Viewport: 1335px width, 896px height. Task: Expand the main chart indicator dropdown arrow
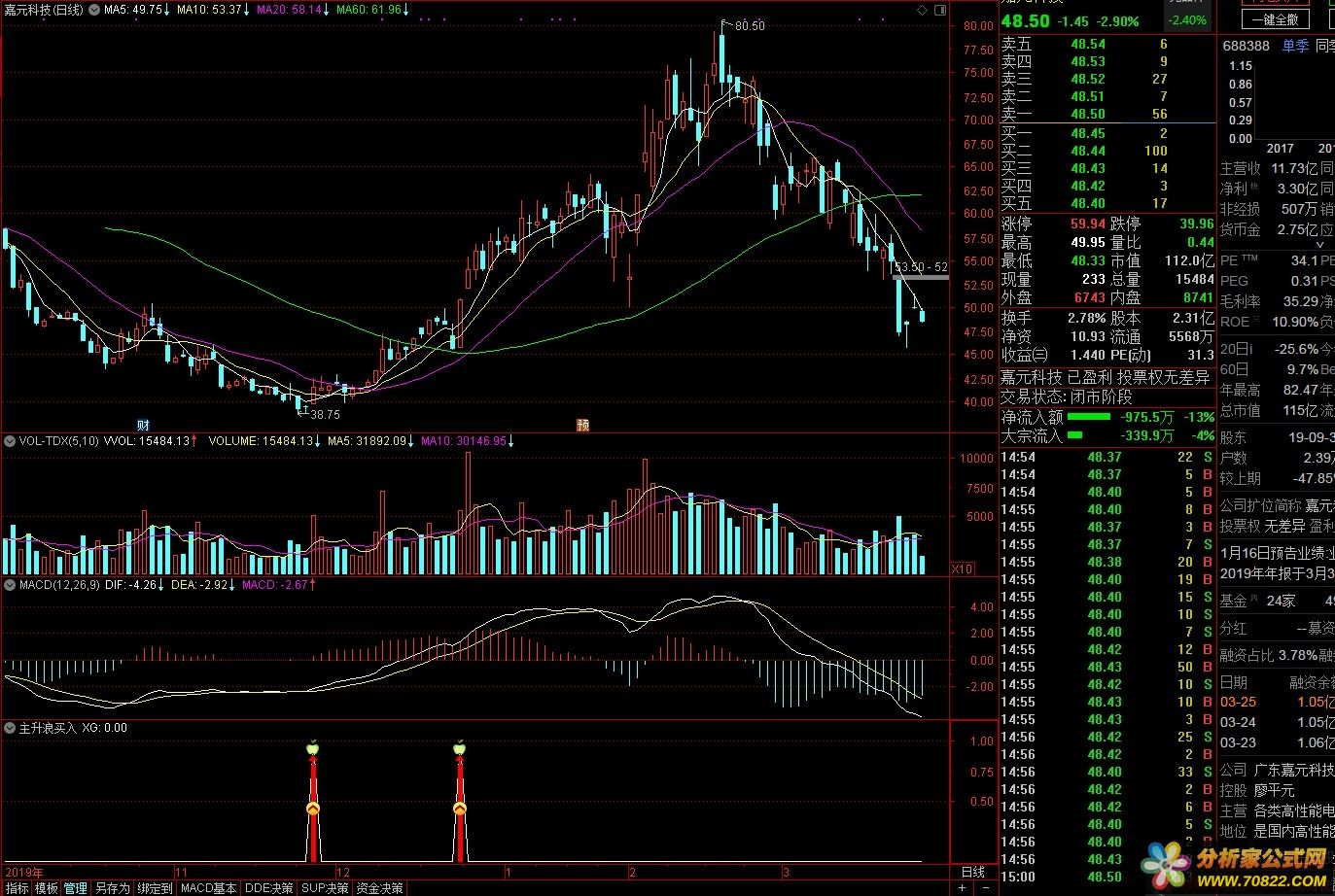coord(94,10)
